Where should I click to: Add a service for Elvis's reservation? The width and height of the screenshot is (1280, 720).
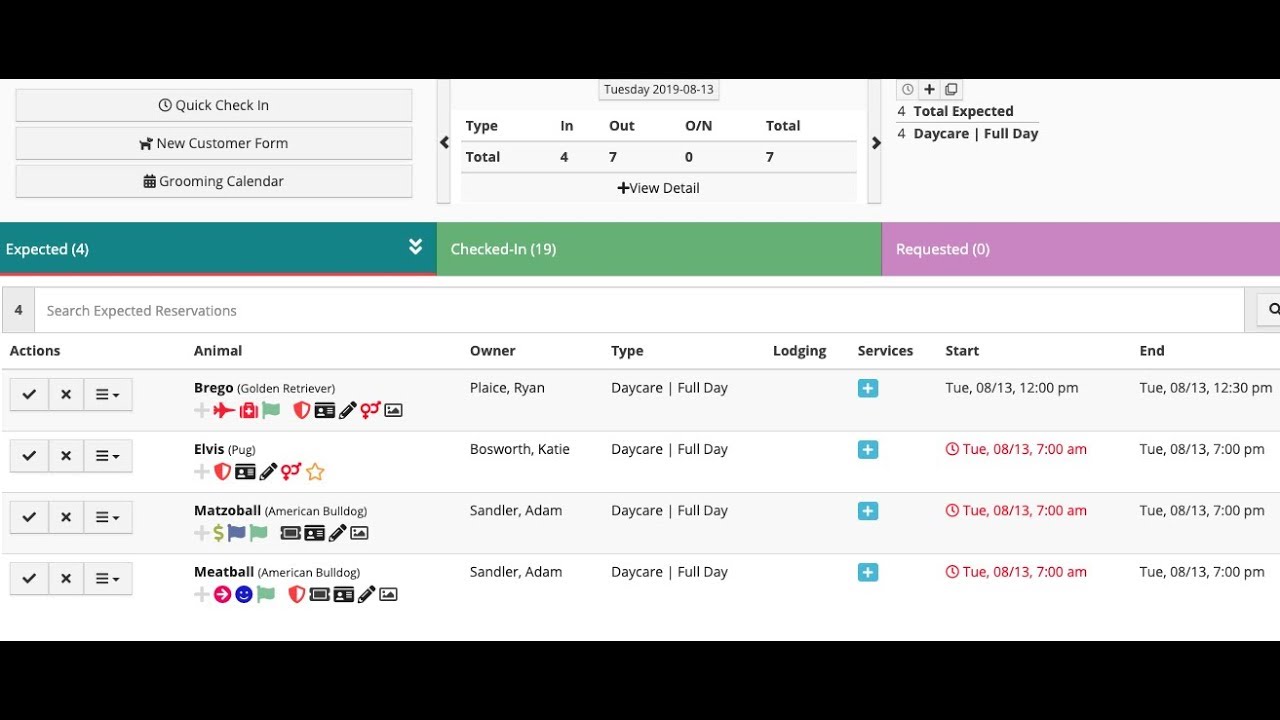[868, 450]
